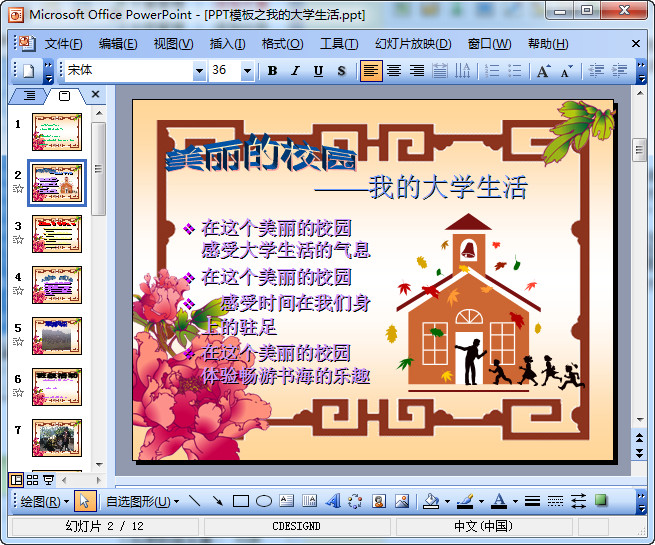Toggle text Shadow formatting
This screenshot has width=655, height=545.
(x=341, y=71)
